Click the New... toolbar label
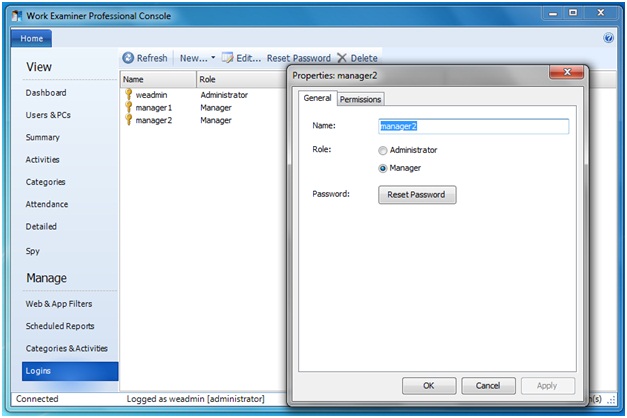The height and width of the screenshot is (418, 627). [194, 58]
